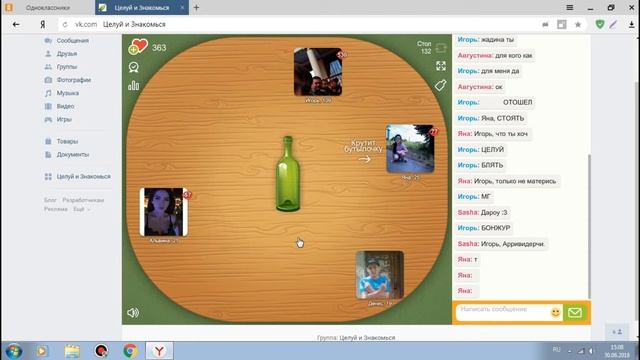Launch Chrome from the taskbar

[130, 351]
